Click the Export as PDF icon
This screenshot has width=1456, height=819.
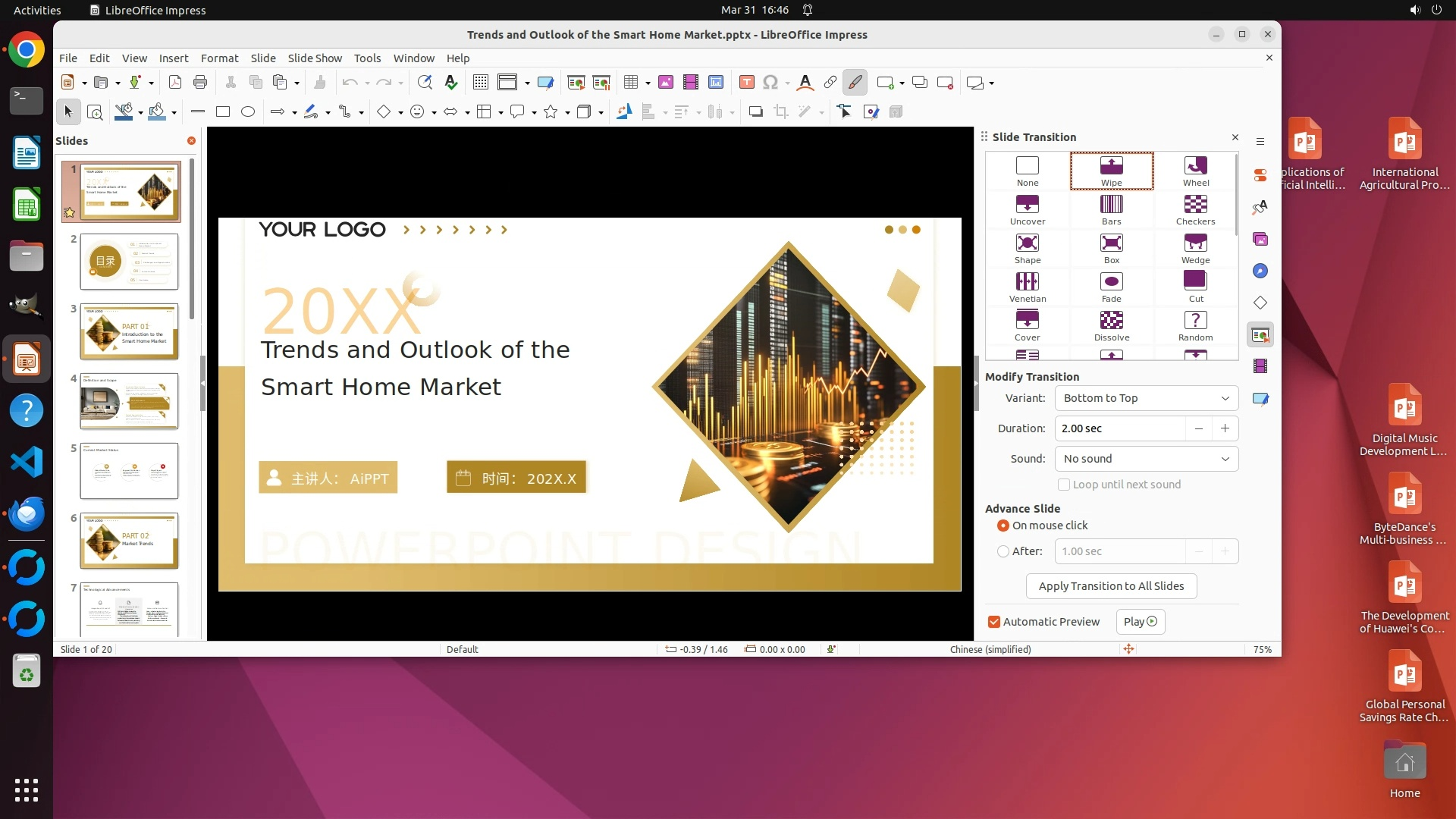coord(175,83)
